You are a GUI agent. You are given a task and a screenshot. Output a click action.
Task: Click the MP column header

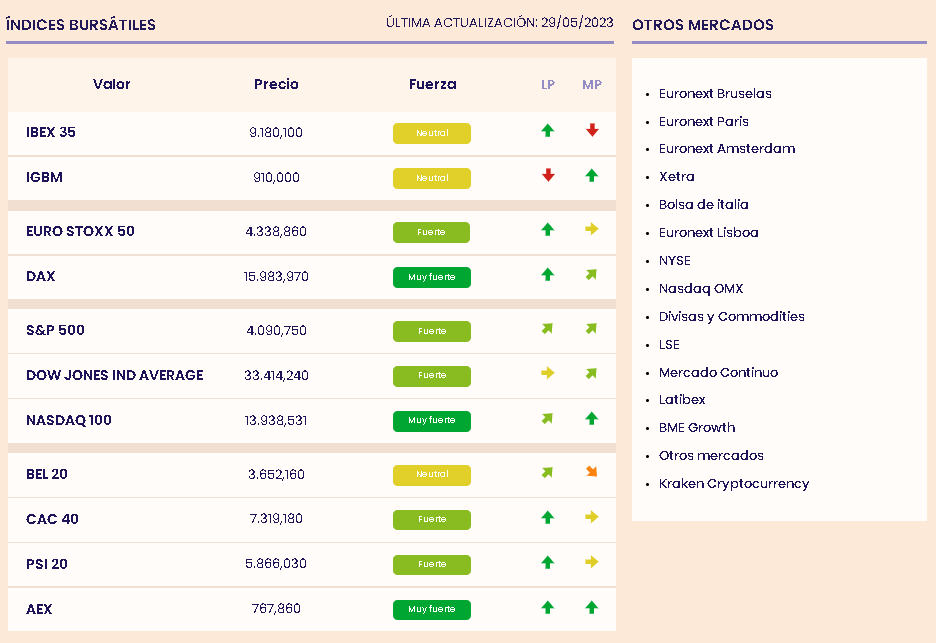pos(592,84)
